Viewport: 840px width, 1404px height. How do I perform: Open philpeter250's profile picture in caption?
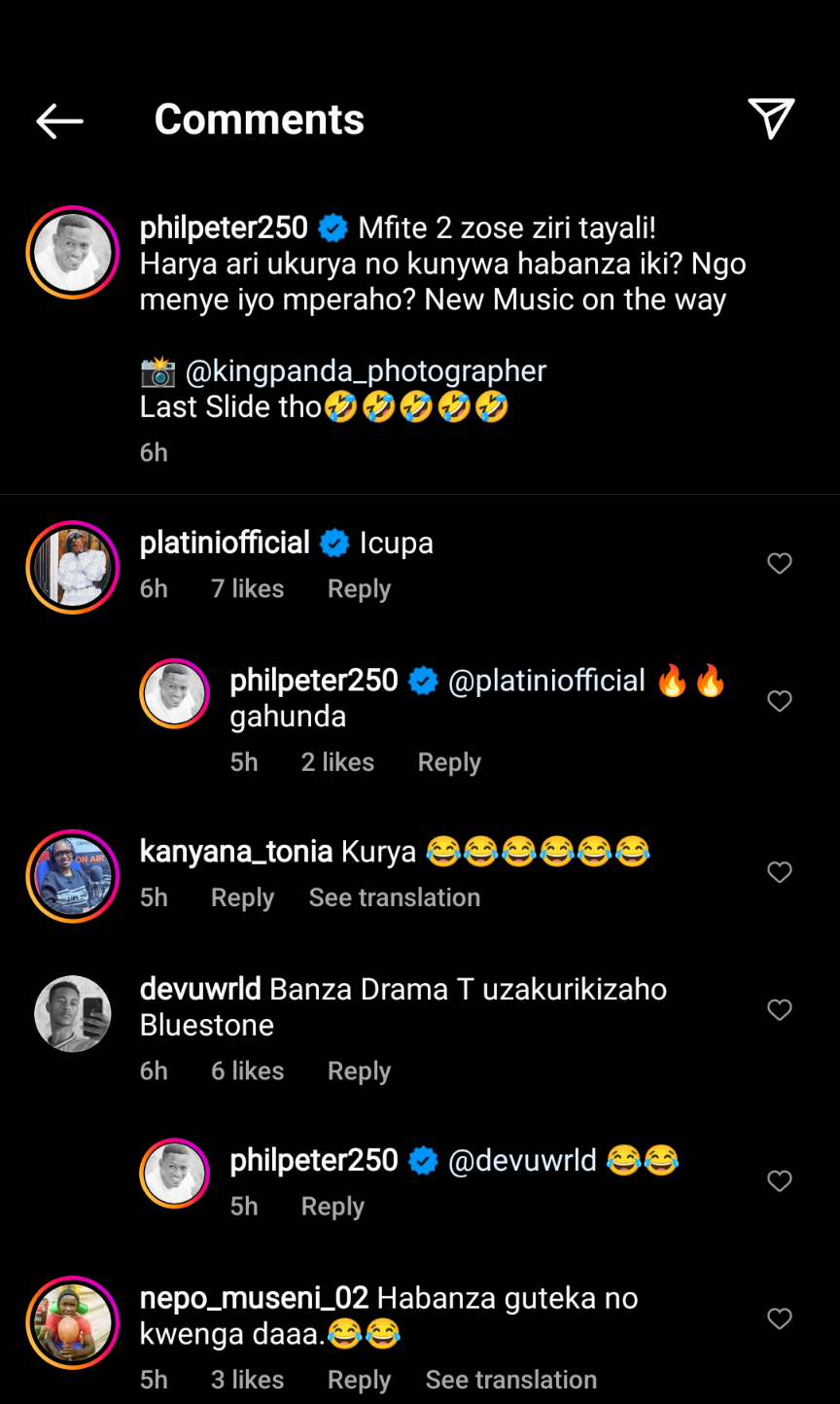pos(73,253)
